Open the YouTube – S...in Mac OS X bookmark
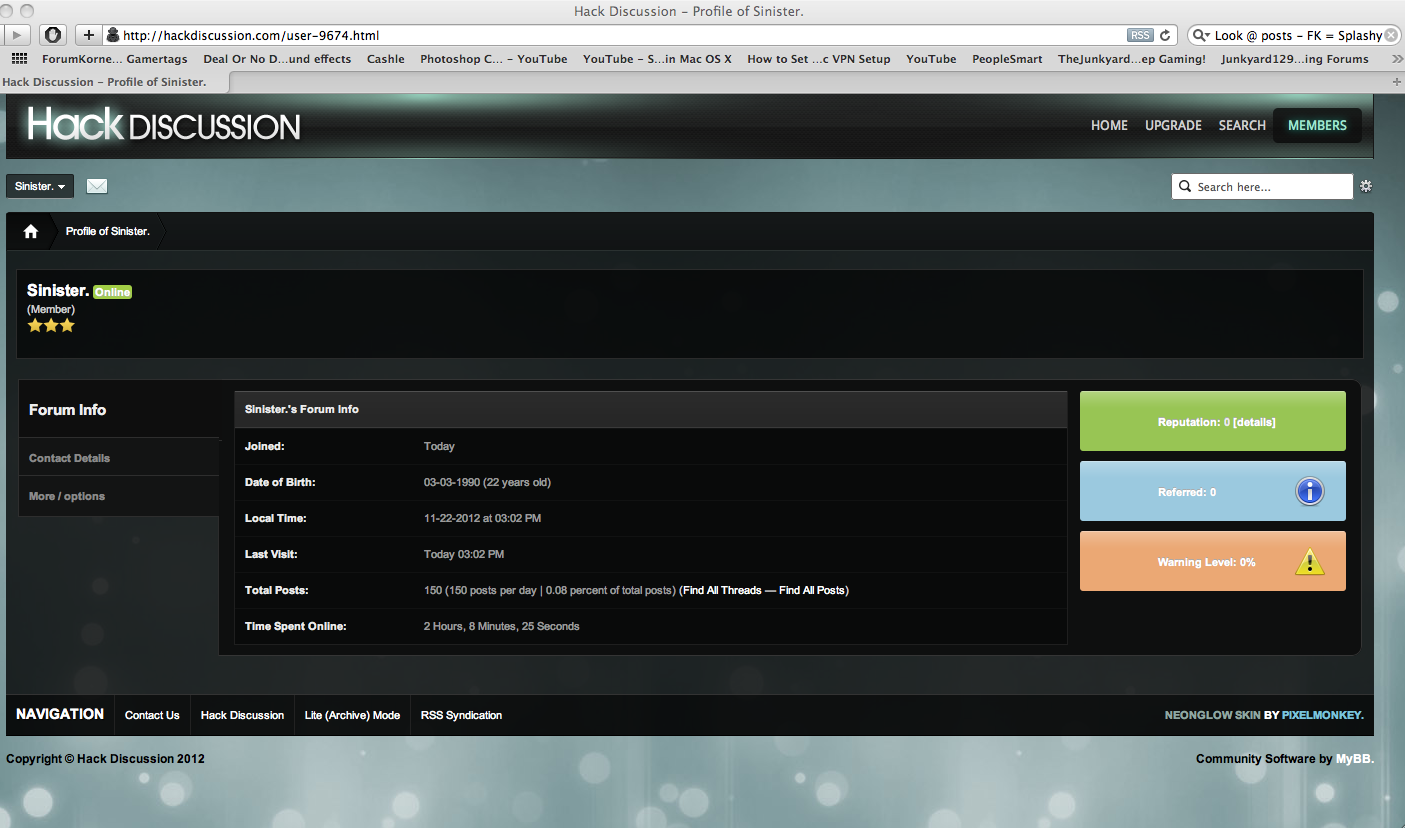This screenshot has height=828, width=1405. coord(658,59)
